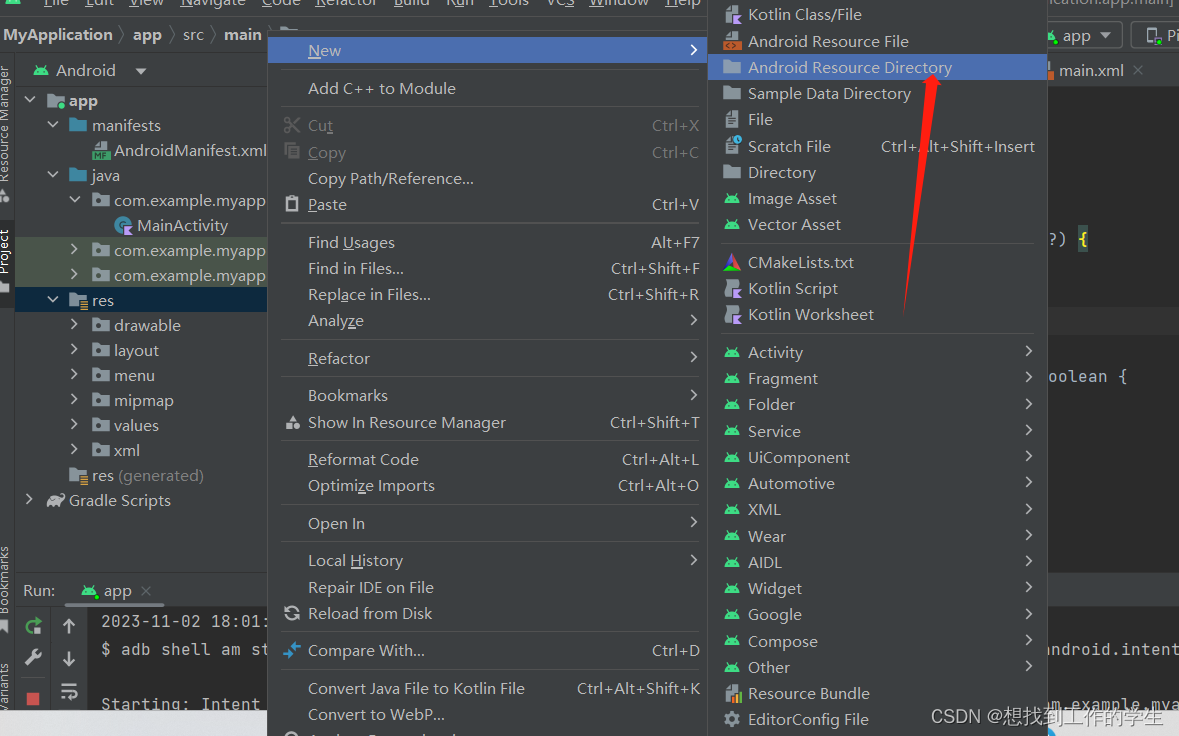Toggle the soft-wrap icon in Run panel
The image size is (1179, 736).
tap(68, 692)
